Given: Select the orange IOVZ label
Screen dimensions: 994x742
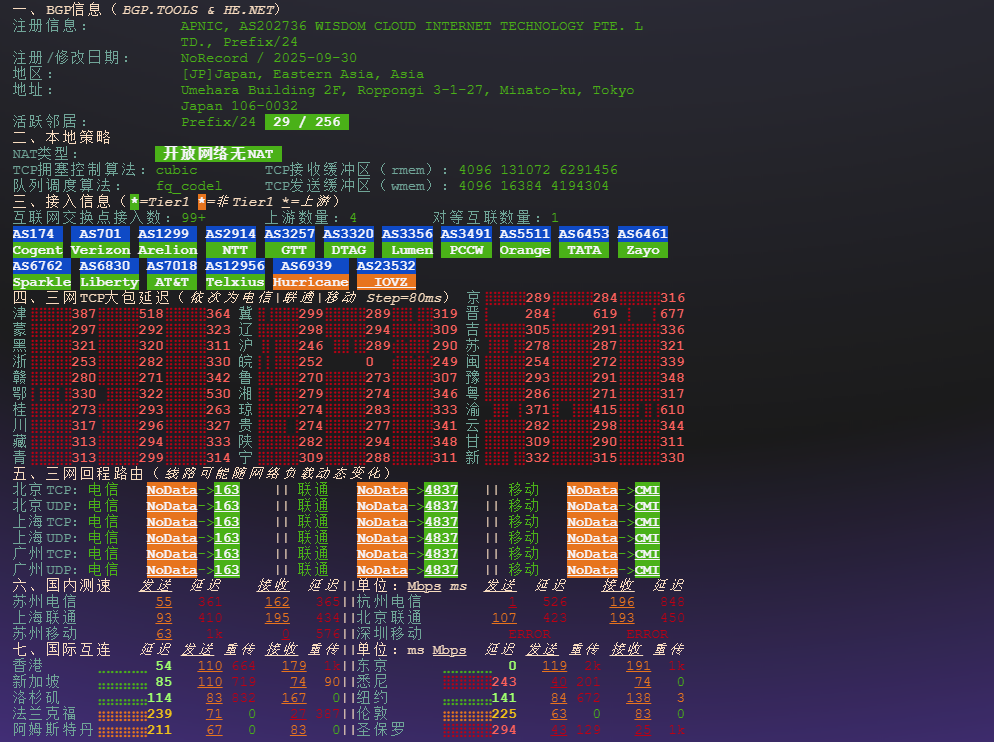Looking at the screenshot, I should (x=386, y=282).
